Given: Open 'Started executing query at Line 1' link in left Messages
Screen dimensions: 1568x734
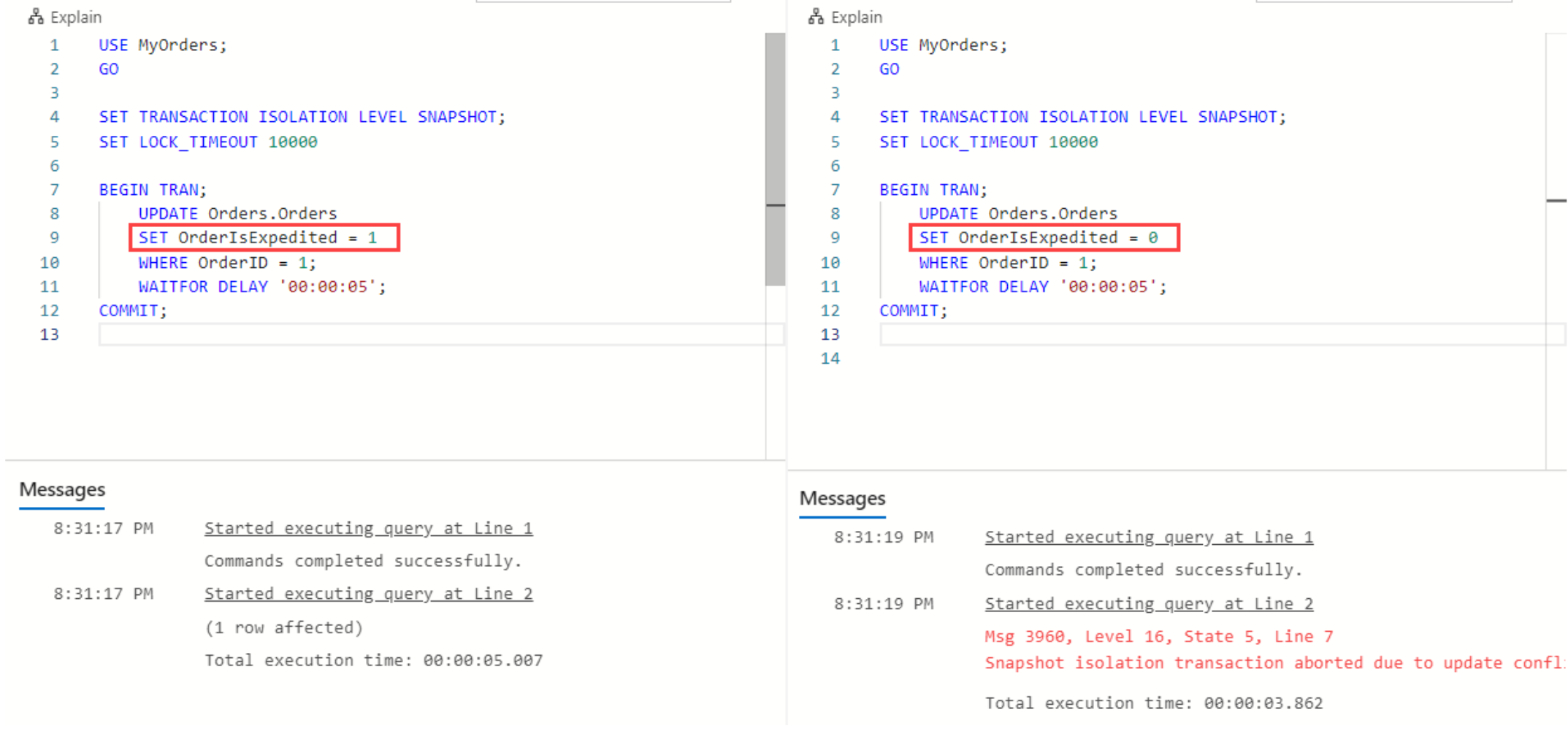Looking at the screenshot, I should 368,528.
